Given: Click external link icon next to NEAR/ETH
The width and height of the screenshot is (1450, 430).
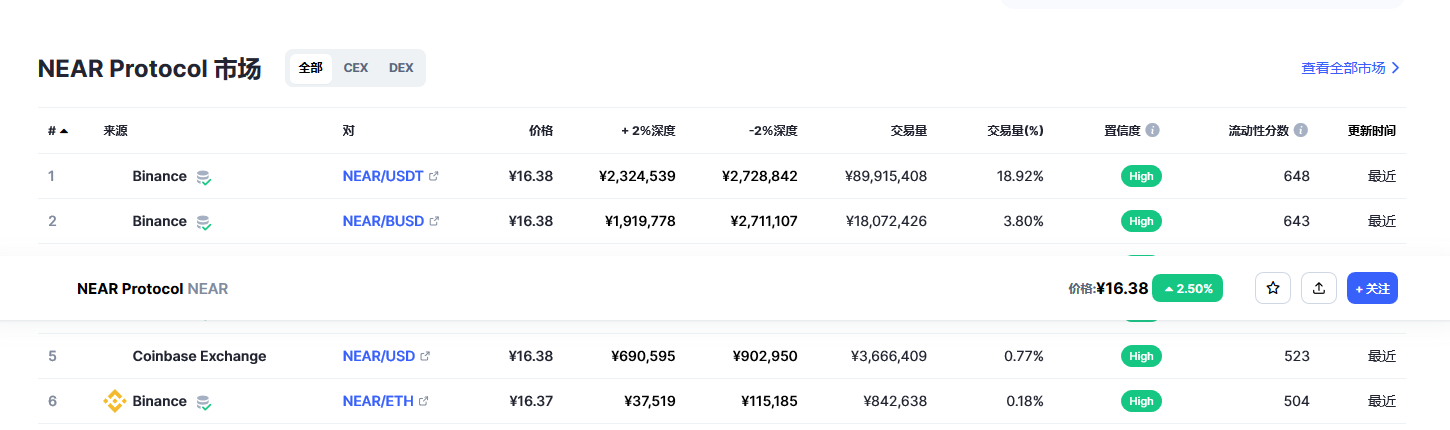Looking at the screenshot, I should coord(424,401).
